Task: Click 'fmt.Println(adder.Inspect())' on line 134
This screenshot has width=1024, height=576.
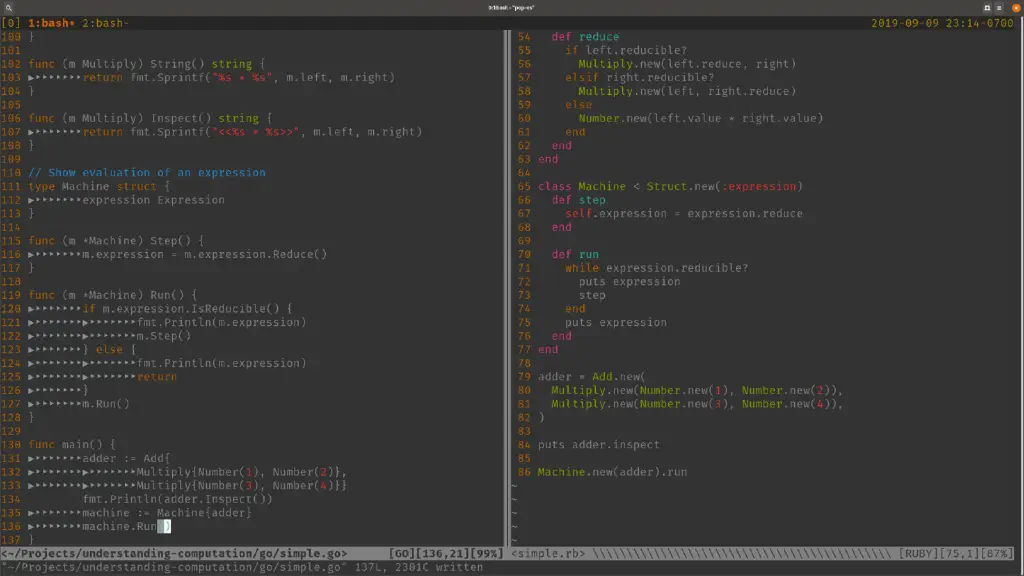Action: point(178,499)
